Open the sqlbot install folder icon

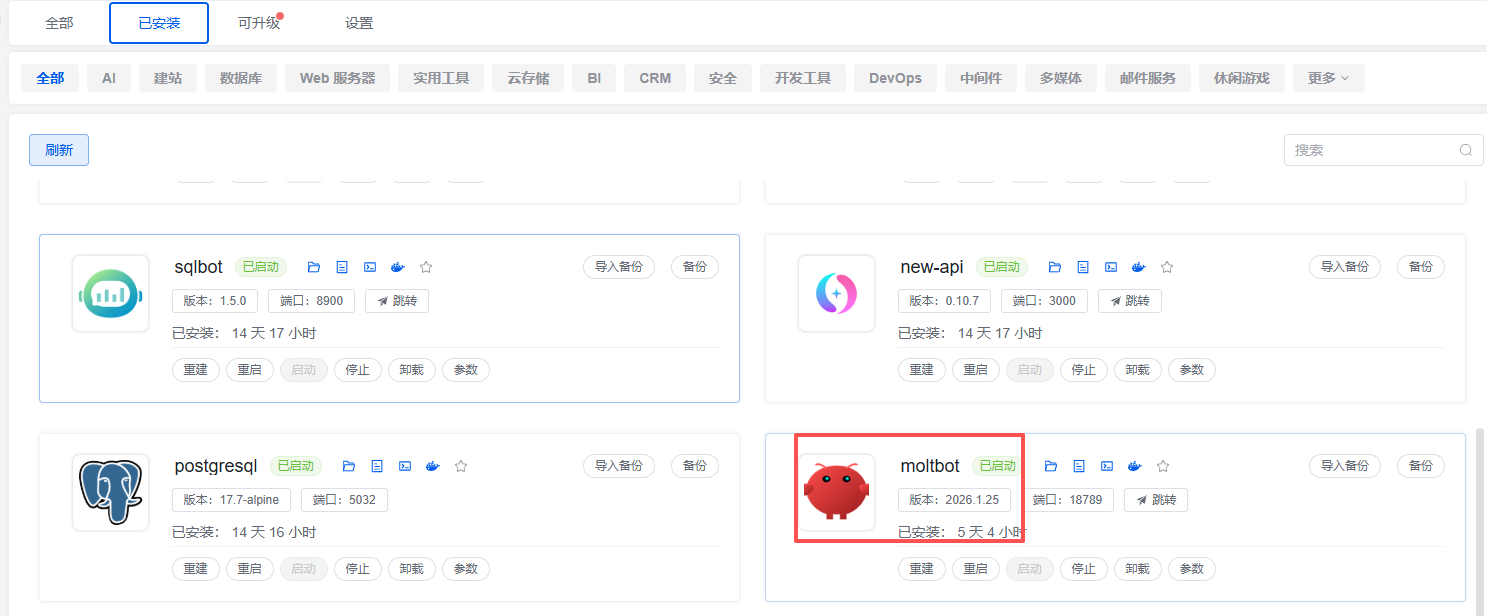[314, 267]
